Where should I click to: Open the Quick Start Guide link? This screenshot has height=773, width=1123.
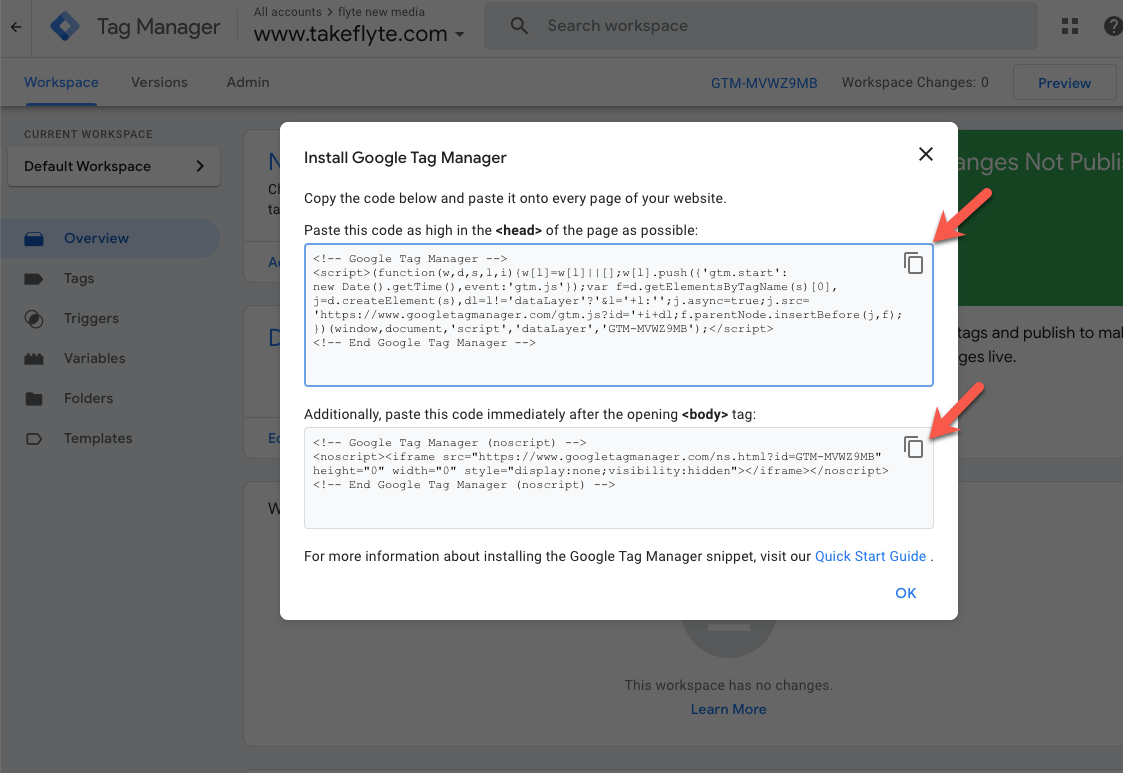pyautogui.click(x=869, y=556)
